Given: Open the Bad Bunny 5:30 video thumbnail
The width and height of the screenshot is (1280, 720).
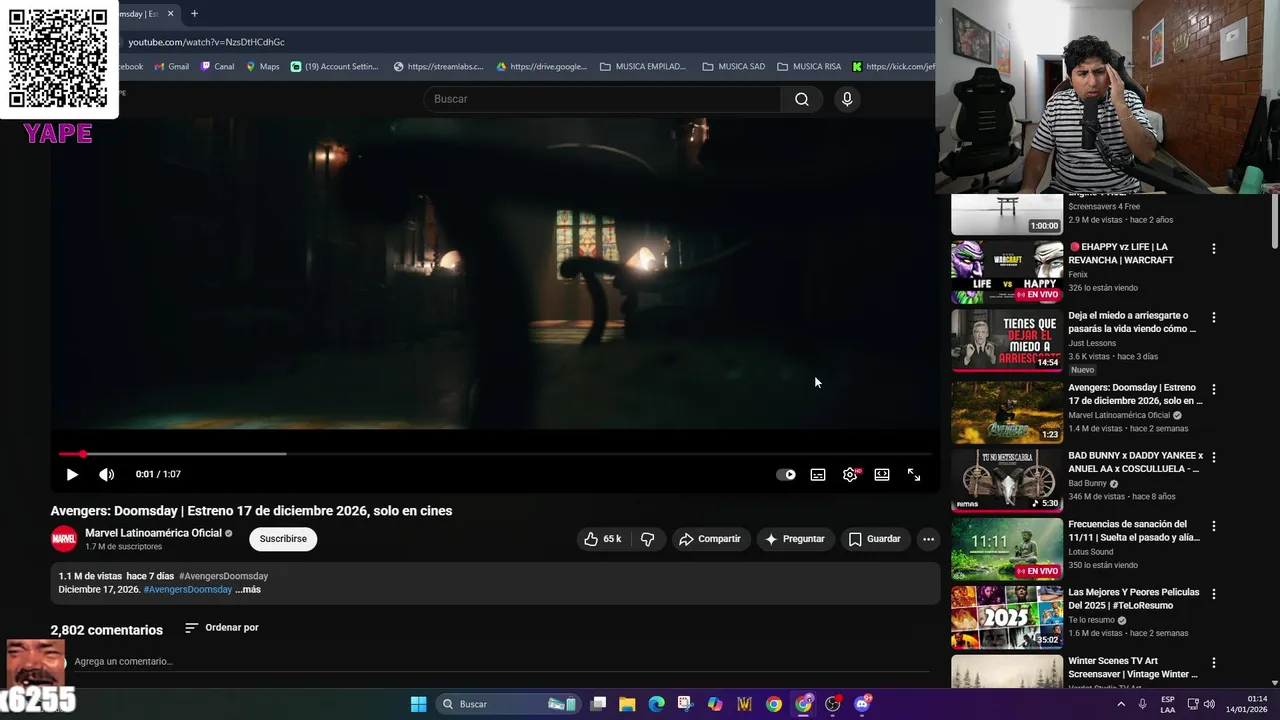Looking at the screenshot, I should tap(1007, 479).
